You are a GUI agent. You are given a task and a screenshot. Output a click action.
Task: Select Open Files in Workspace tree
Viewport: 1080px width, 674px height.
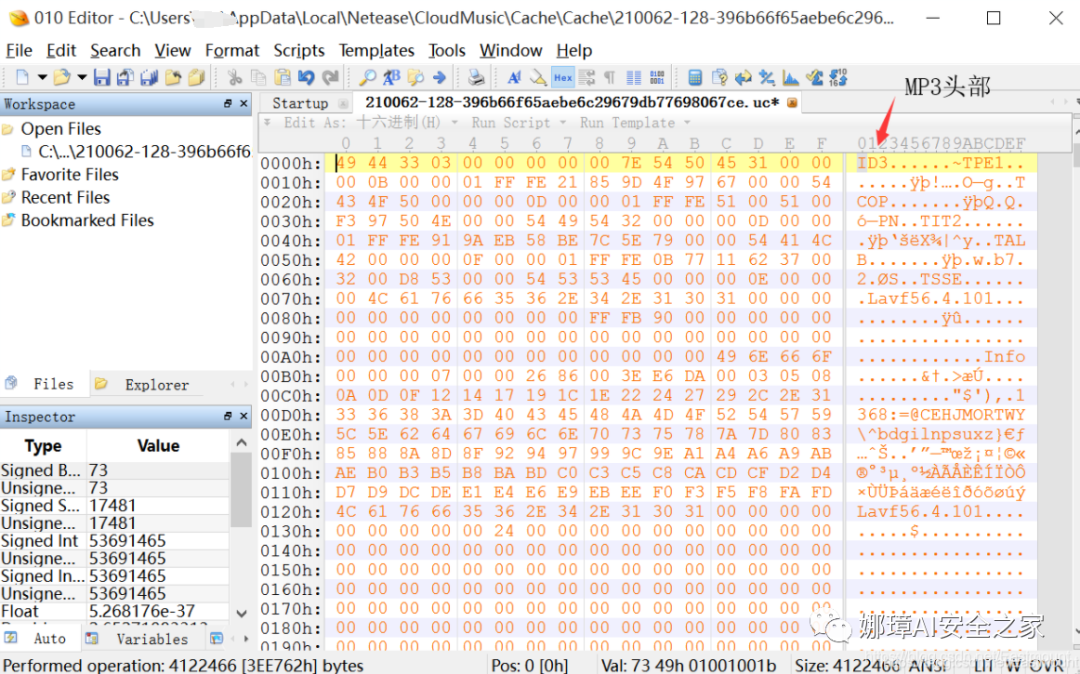pyautogui.click(x=61, y=129)
